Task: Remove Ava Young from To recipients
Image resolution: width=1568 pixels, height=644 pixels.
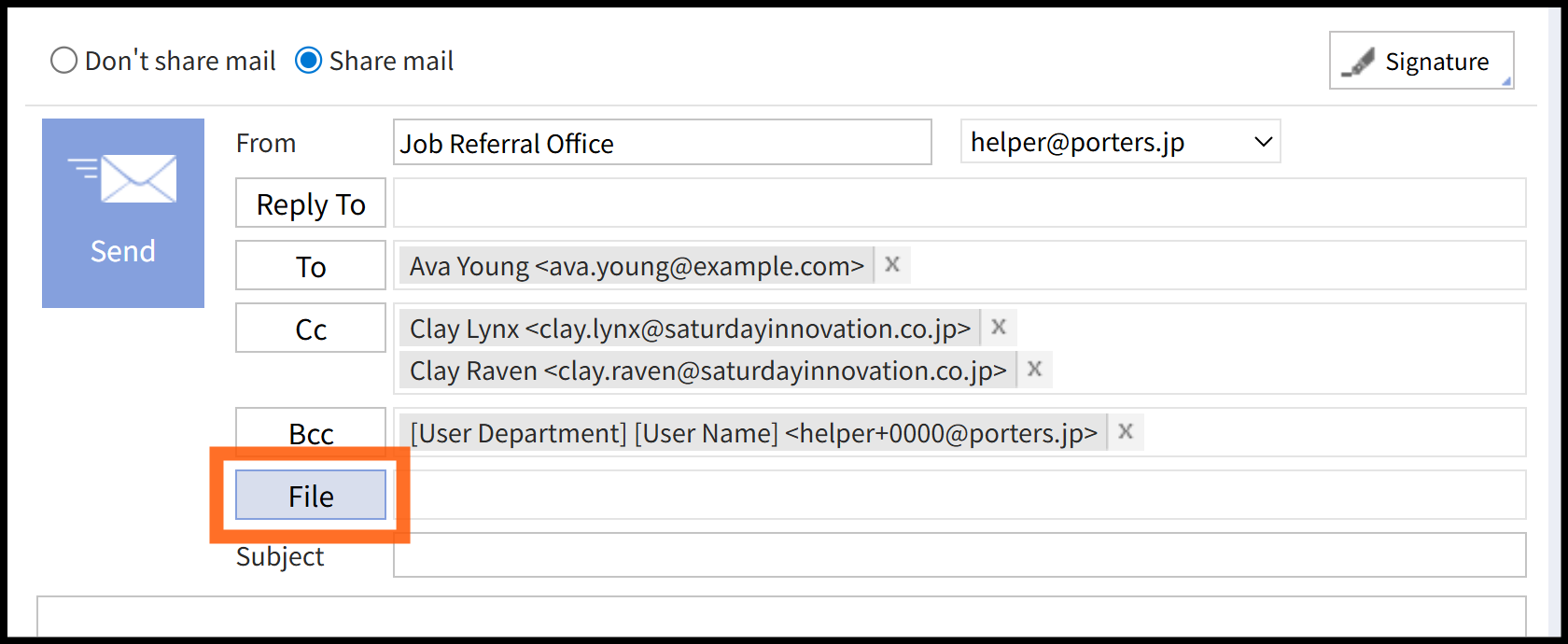Action: [892, 265]
